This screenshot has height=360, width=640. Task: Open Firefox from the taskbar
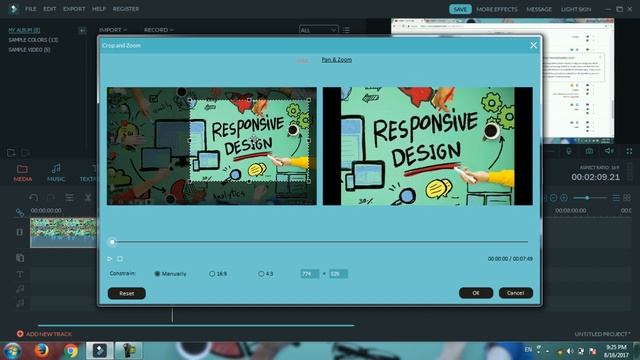(x=41, y=351)
